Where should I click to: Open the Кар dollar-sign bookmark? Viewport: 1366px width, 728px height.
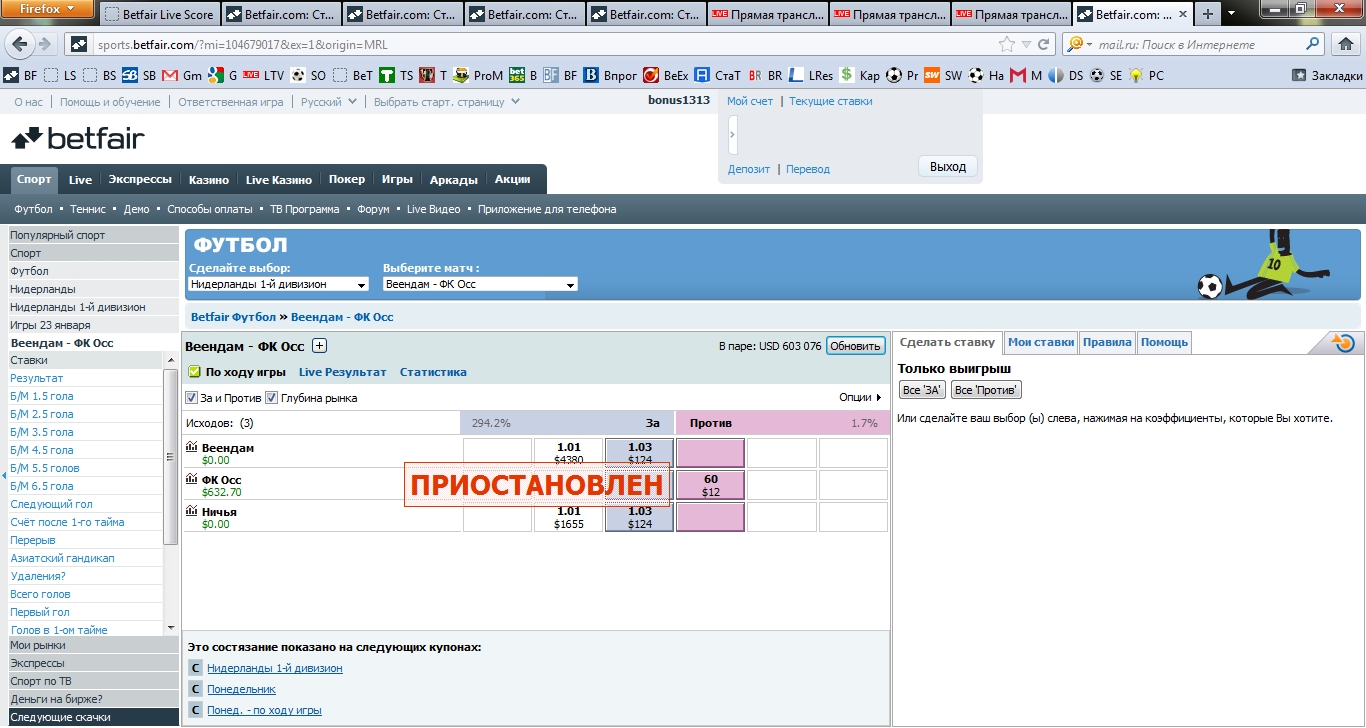coord(860,75)
